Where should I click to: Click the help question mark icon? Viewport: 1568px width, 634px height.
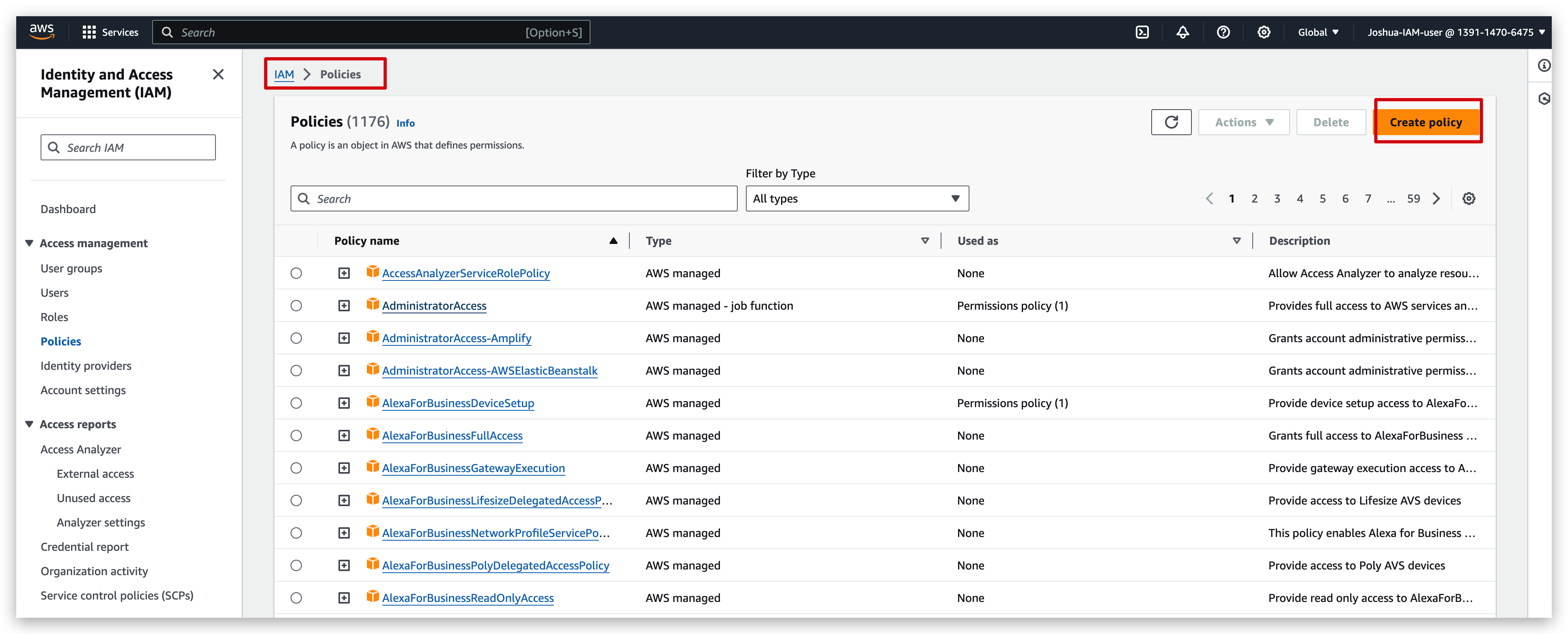point(1223,32)
